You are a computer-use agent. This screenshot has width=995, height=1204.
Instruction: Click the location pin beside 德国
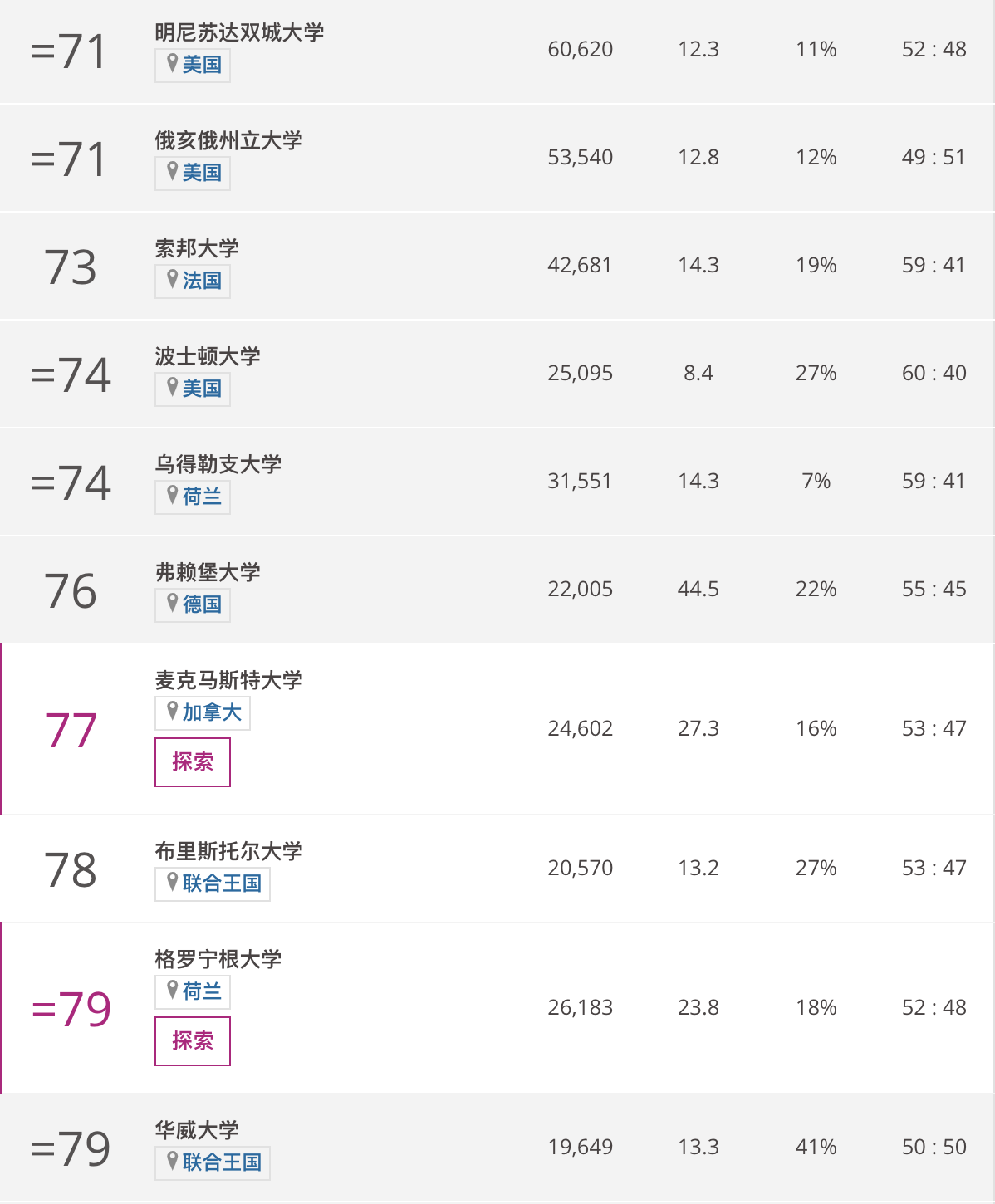point(173,603)
